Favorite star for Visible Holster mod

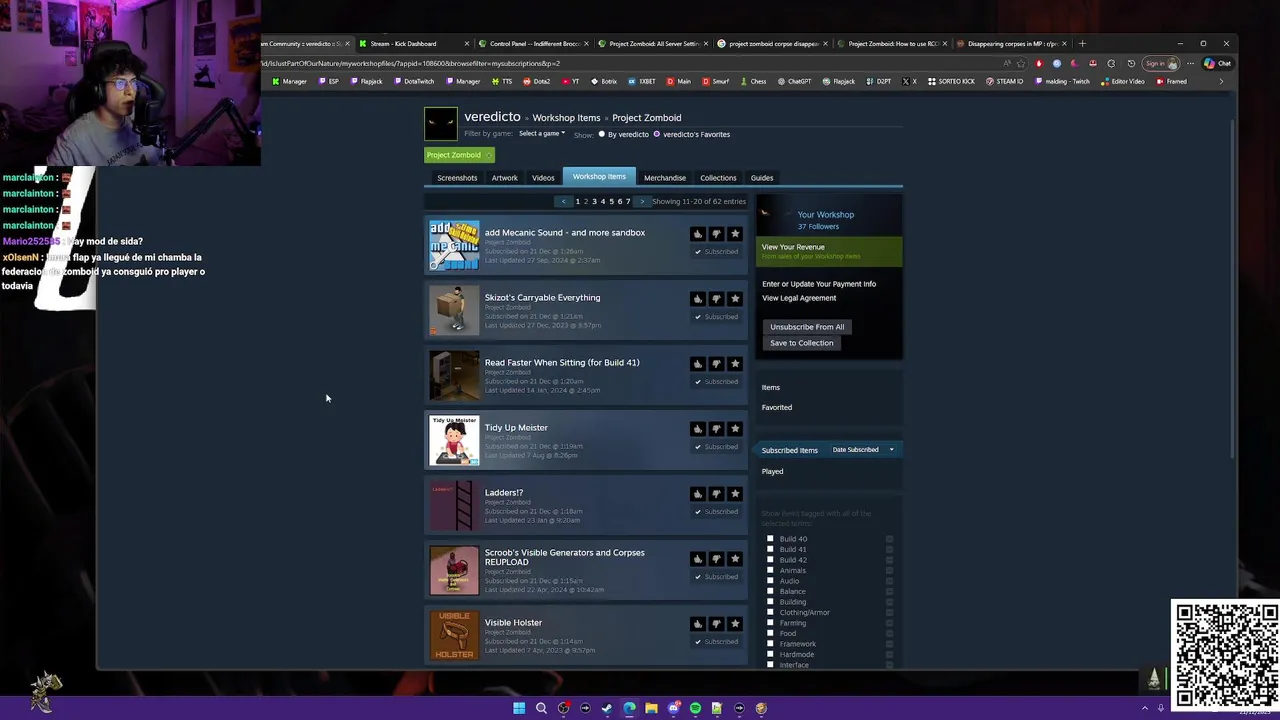(x=735, y=624)
